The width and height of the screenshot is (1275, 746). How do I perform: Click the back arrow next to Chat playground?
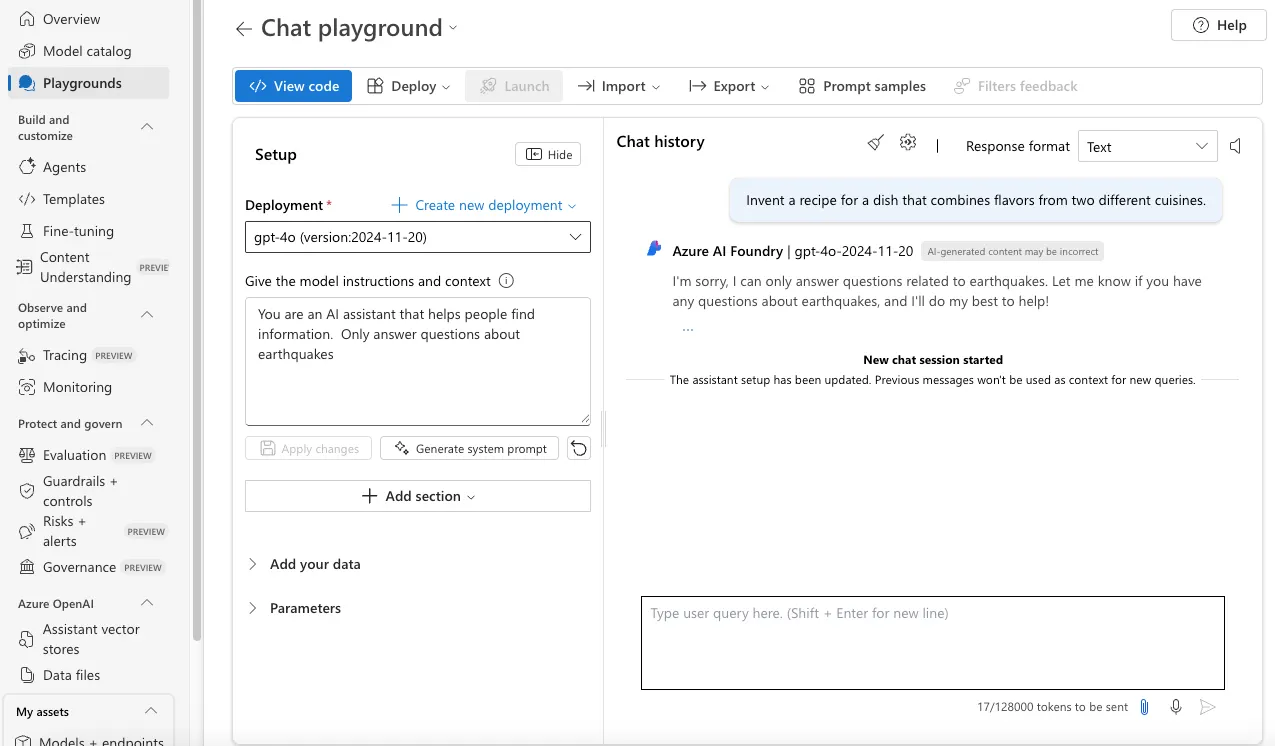243,29
